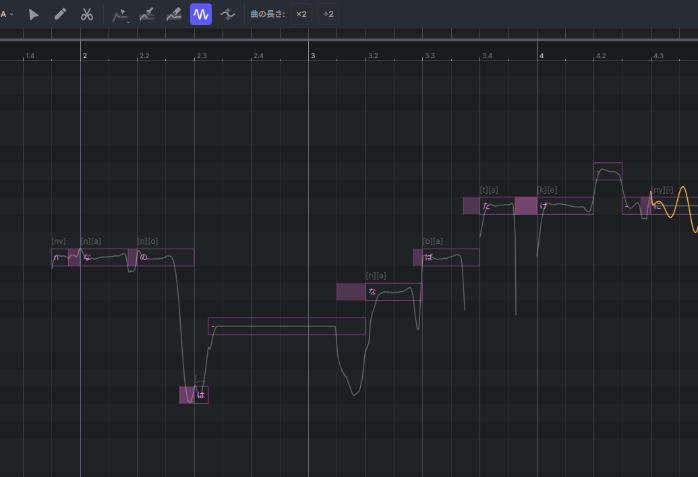This screenshot has width=698, height=477.
Task: Select the scissors cut tool
Action: click(87, 15)
